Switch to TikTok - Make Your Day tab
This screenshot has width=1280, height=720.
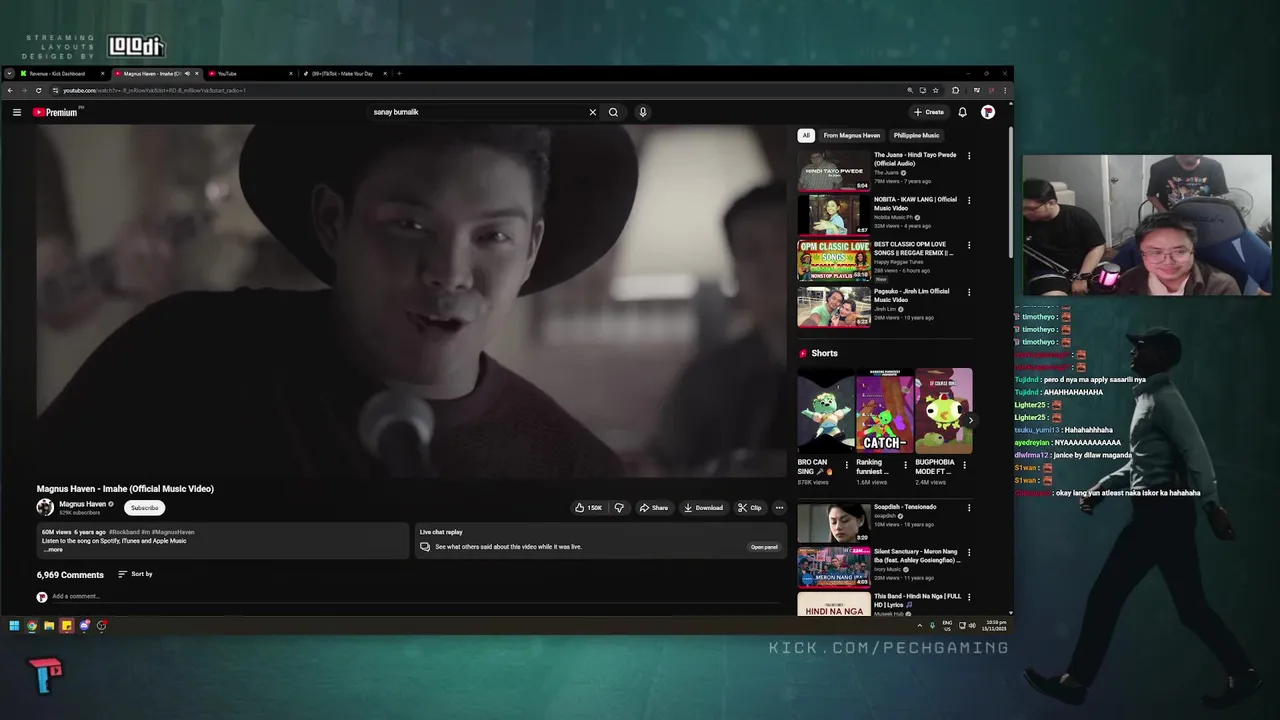point(343,74)
